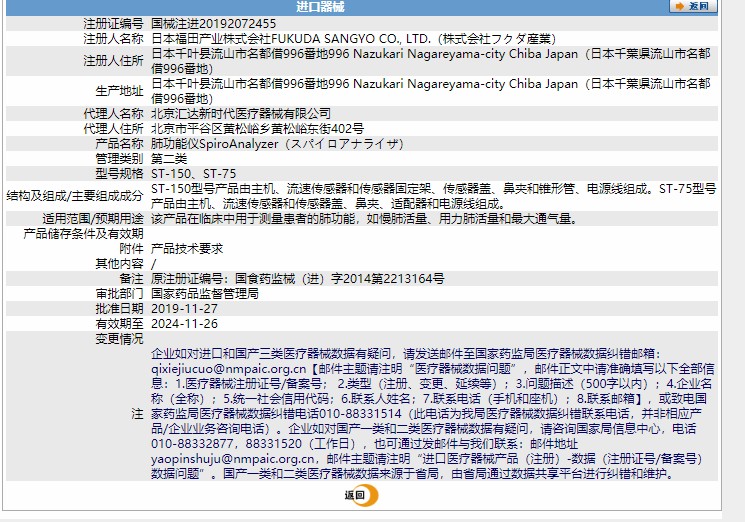The width and height of the screenshot is (745, 522).
Task: Click agent name 北京汇达新时代医疗器械有限公司
Action: 241,114
